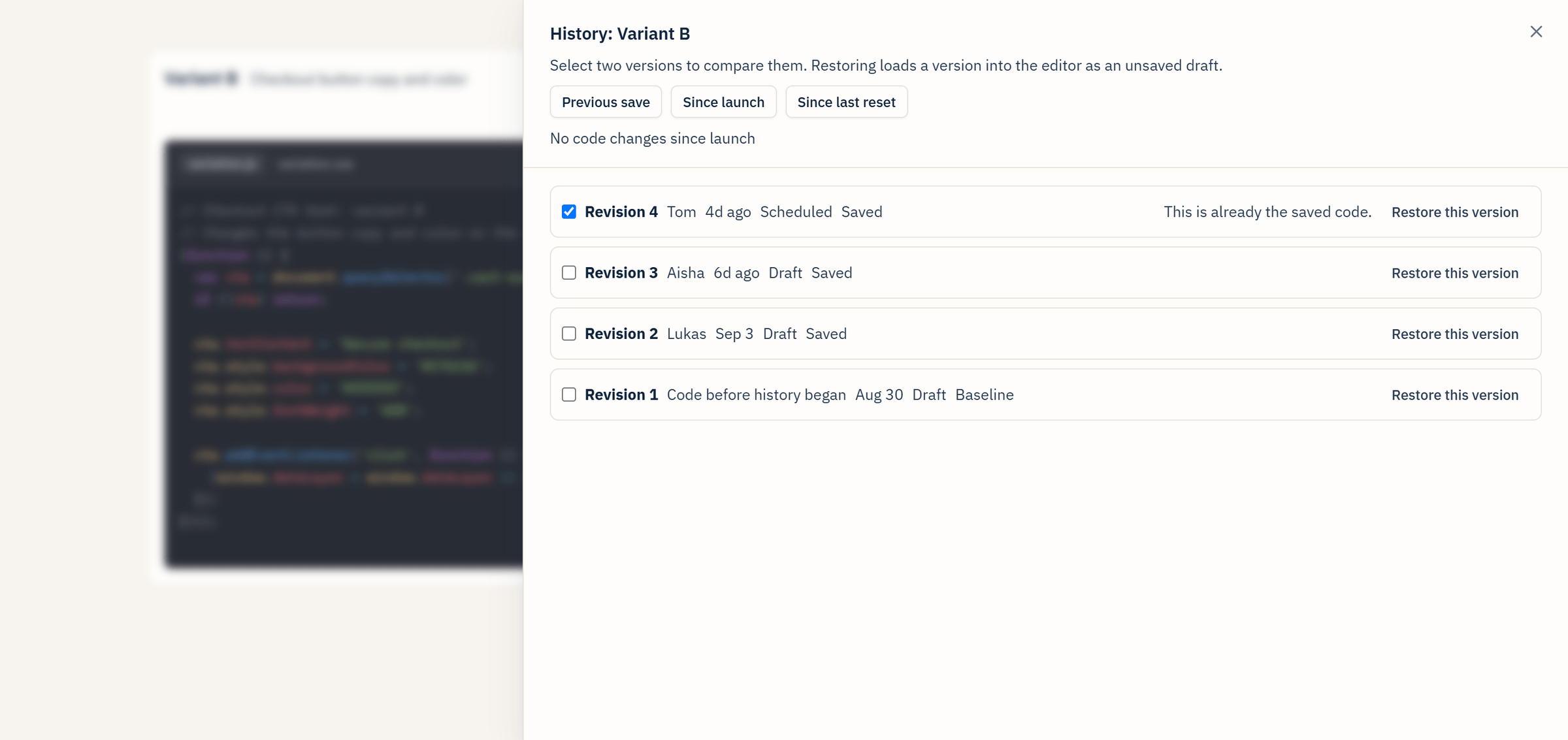1568x740 pixels.
Task: Restore Revision 2 by Lukas
Action: [x=1455, y=334]
